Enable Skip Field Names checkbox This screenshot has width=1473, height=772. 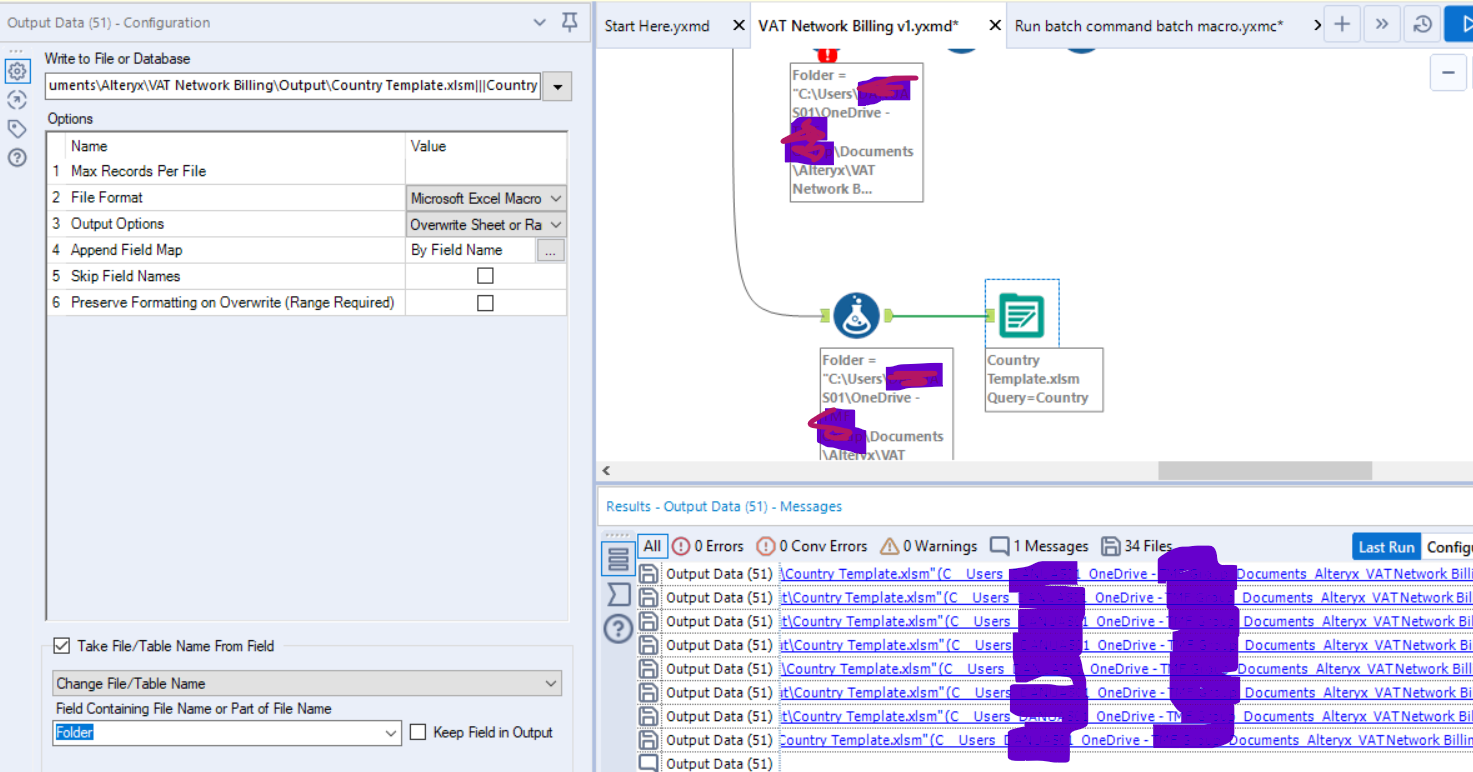tap(485, 276)
